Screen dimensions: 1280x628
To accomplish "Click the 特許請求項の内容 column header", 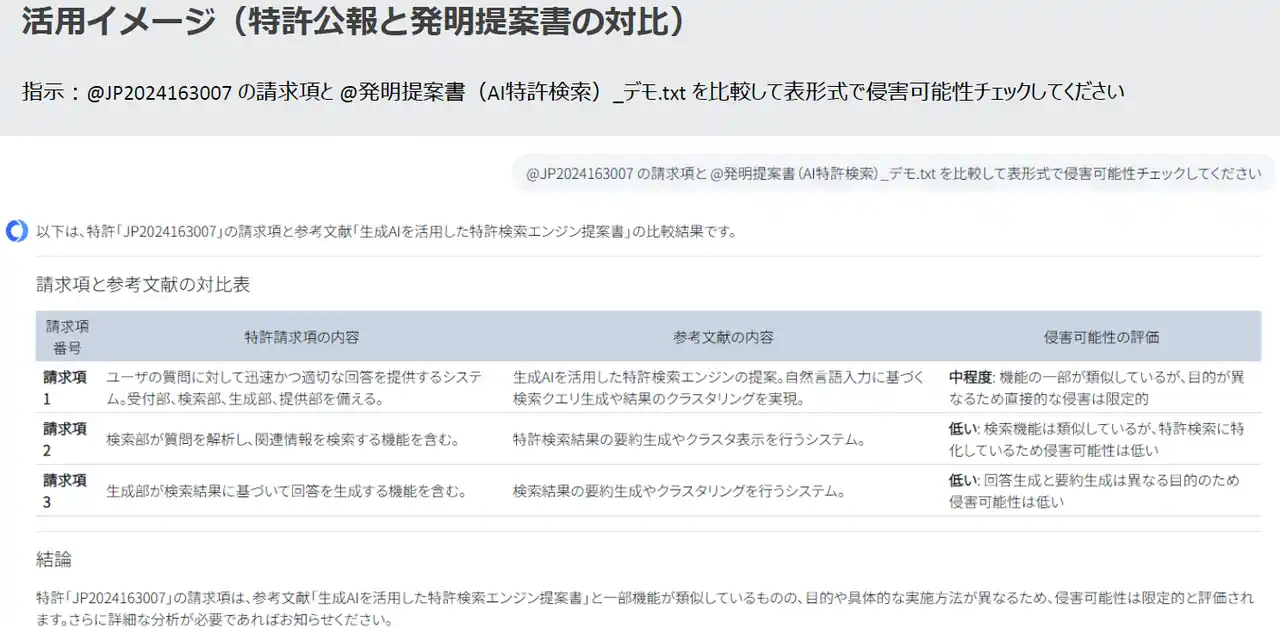I will point(301,337).
